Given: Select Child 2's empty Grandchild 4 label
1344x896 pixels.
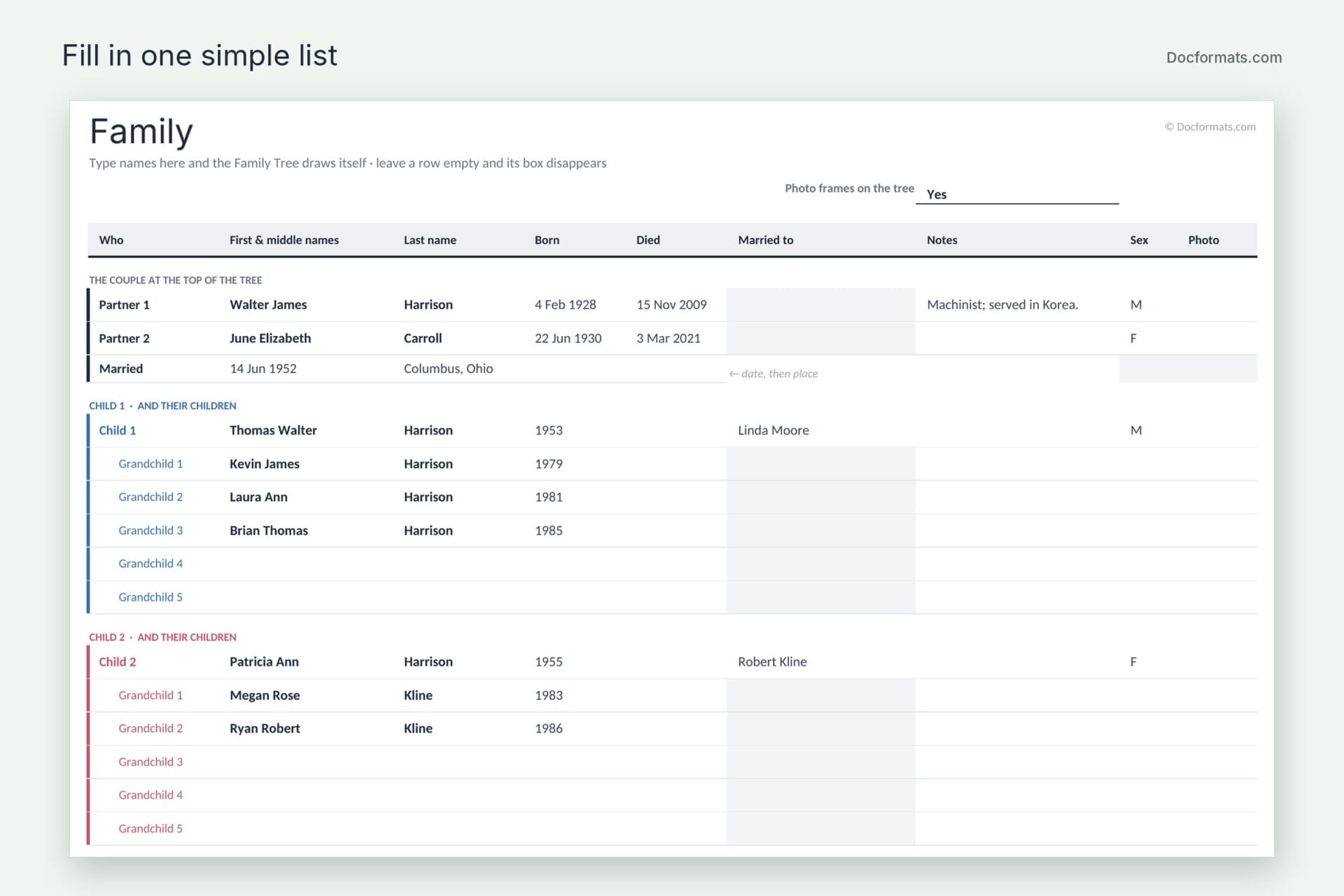Looking at the screenshot, I should coord(150,794).
